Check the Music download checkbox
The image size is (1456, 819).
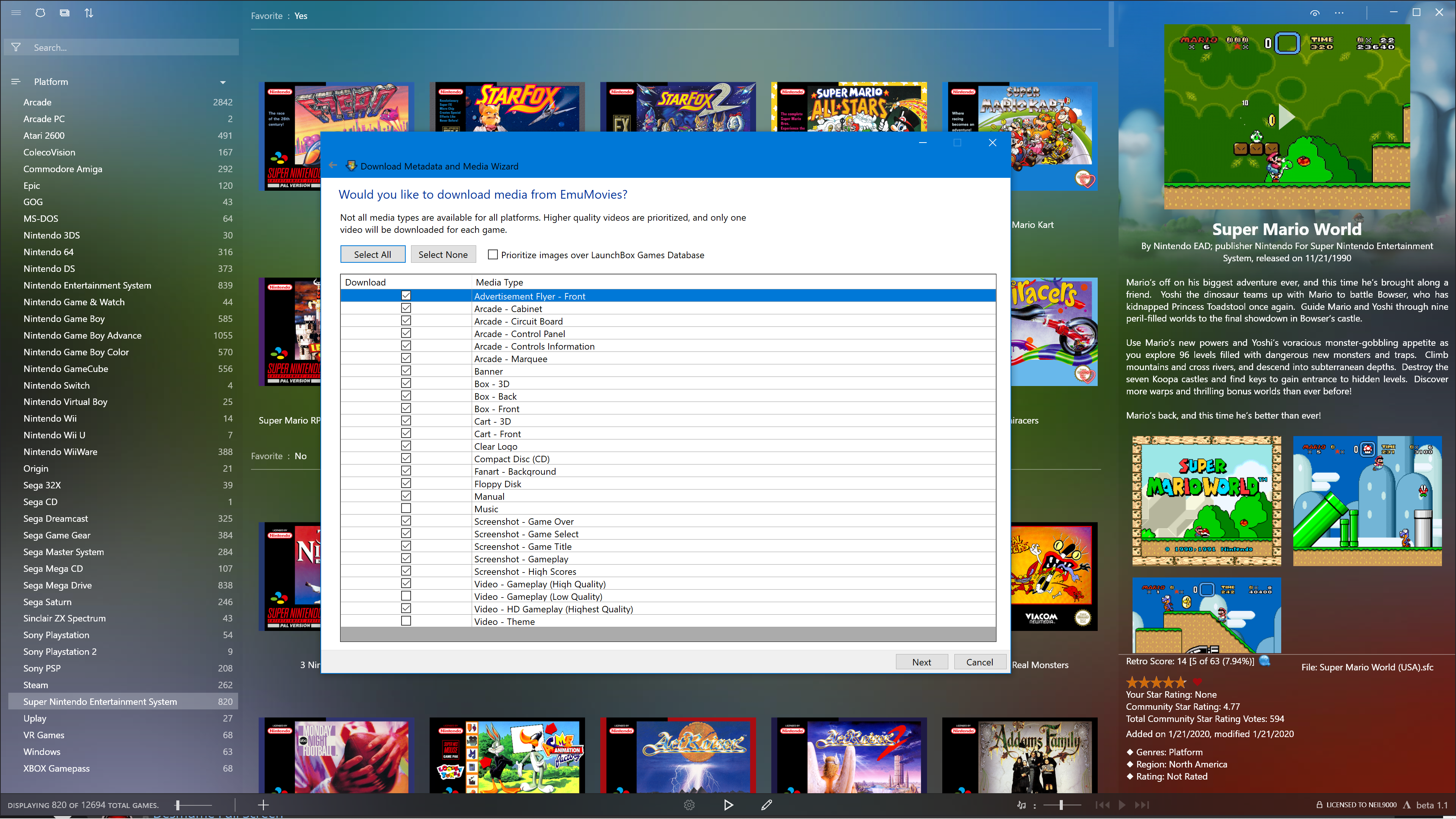click(x=406, y=509)
